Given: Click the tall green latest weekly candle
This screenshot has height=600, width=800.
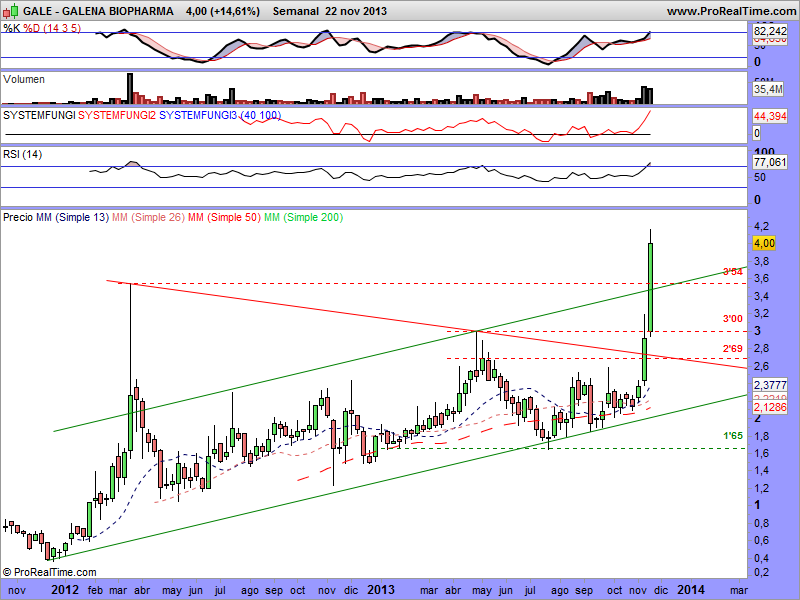Looking at the screenshot, I should tap(651, 287).
